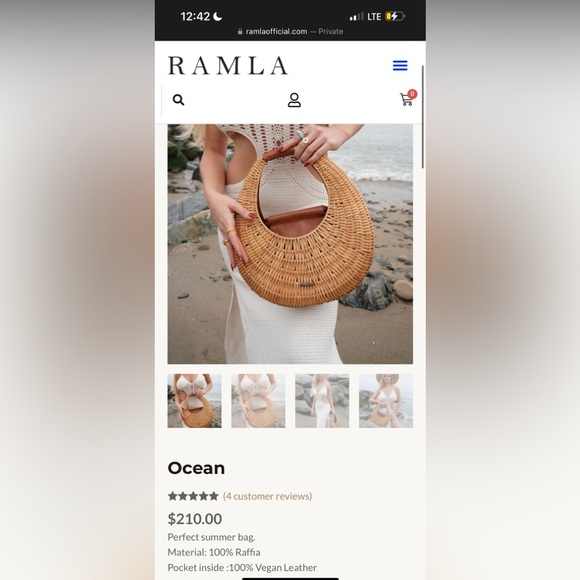Screen dimensions: 580x580
Task: Open the user account icon
Action: [294, 100]
